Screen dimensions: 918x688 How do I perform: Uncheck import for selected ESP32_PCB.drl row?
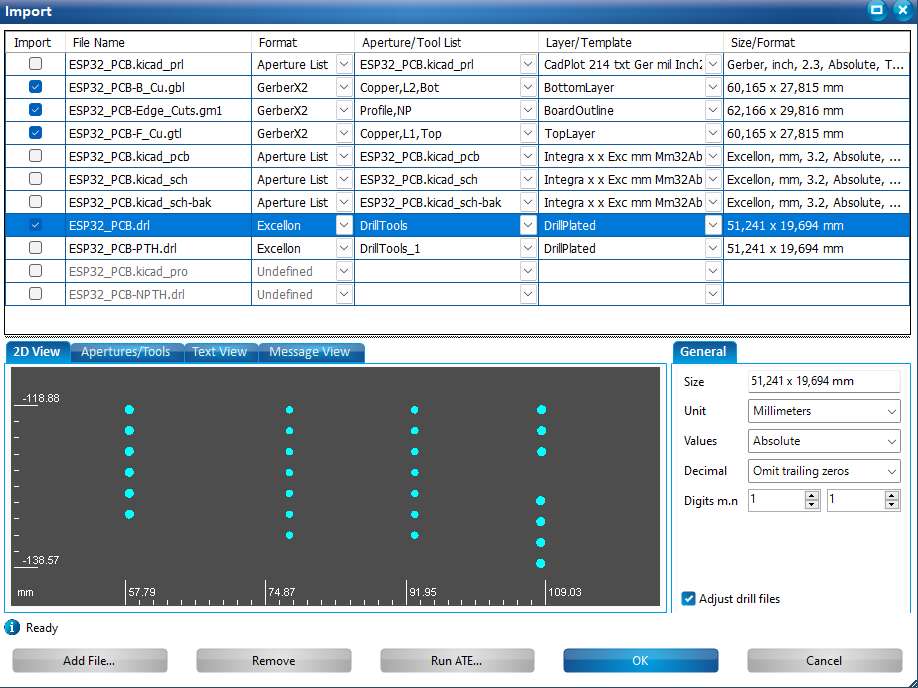tap(36, 225)
